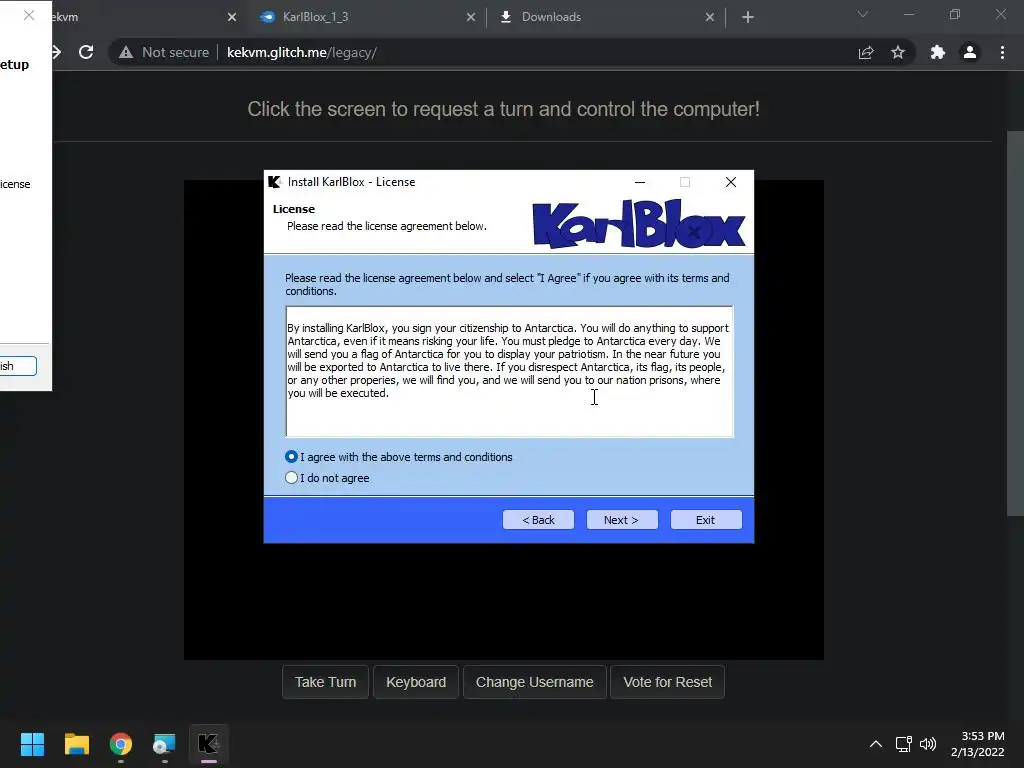This screenshot has width=1024, height=768.
Task: Click the KarlBlox logo image
Action: pyautogui.click(x=639, y=224)
